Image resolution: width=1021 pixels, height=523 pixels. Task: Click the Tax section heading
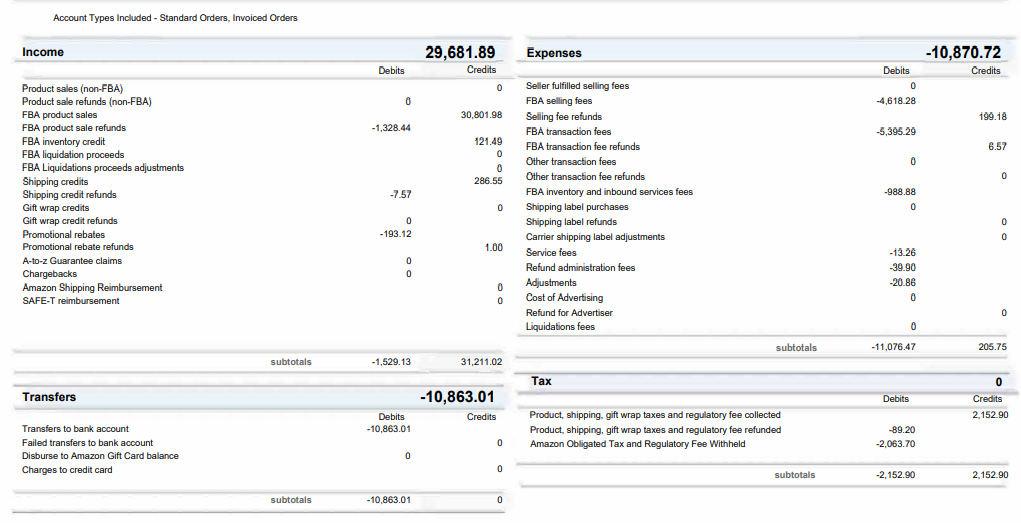point(541,381)
